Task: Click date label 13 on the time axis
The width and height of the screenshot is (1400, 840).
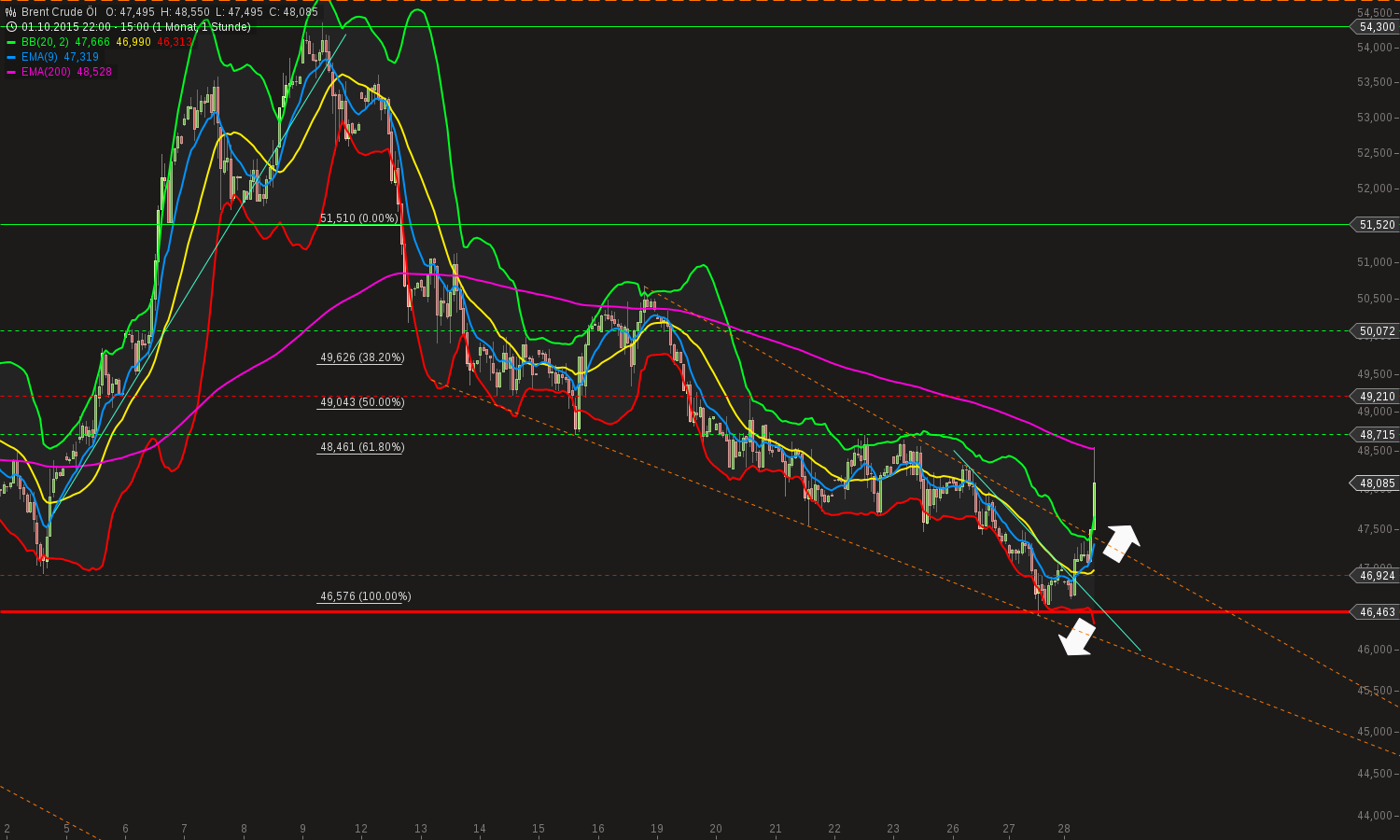Action: (x=421, y=829)
